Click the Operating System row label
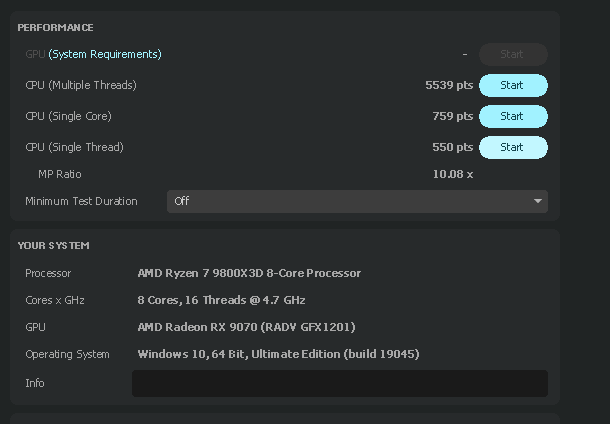The image size is (610, 424). (x=67, y=355)
